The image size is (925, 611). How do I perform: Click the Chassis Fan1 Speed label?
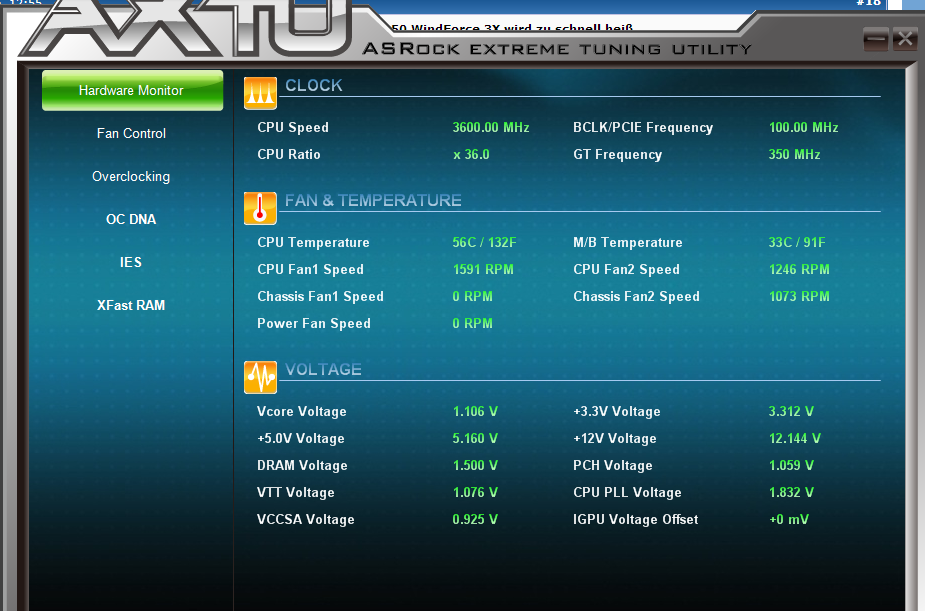[320, 297]
